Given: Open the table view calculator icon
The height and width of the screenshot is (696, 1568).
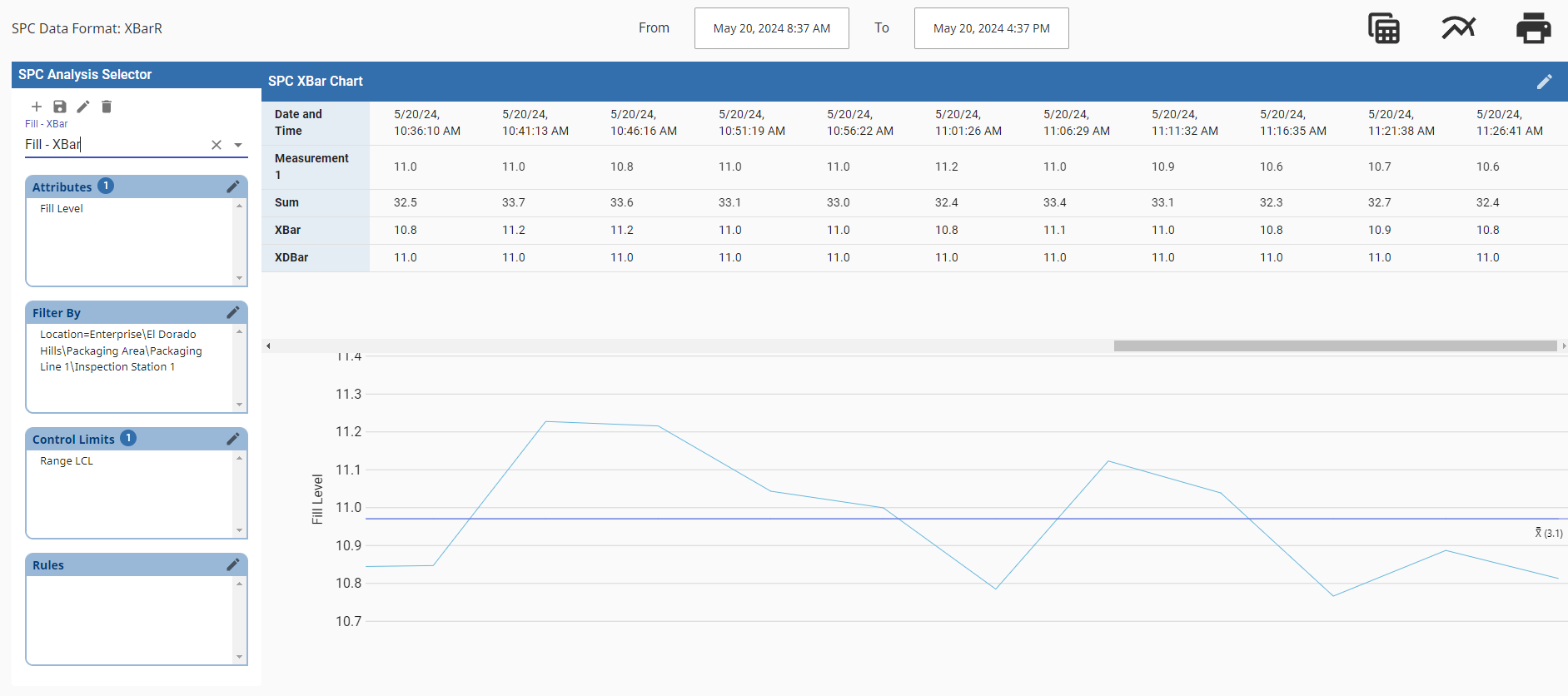Looking at the screenshot, I should (x=1384, y=28).
